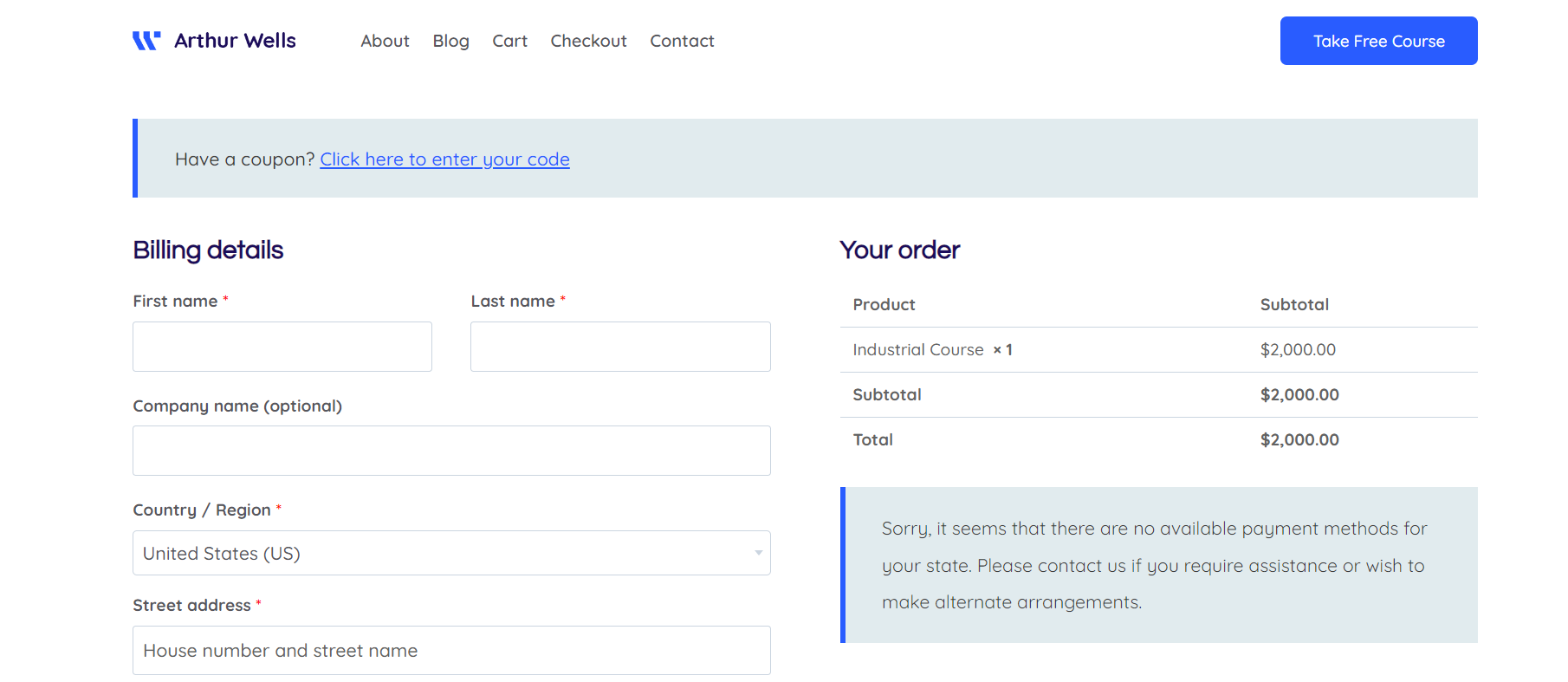The width and height of the screenshot is (1568, 682).
Task: Click the Company name (optional) label
Action: coord(237,406)
